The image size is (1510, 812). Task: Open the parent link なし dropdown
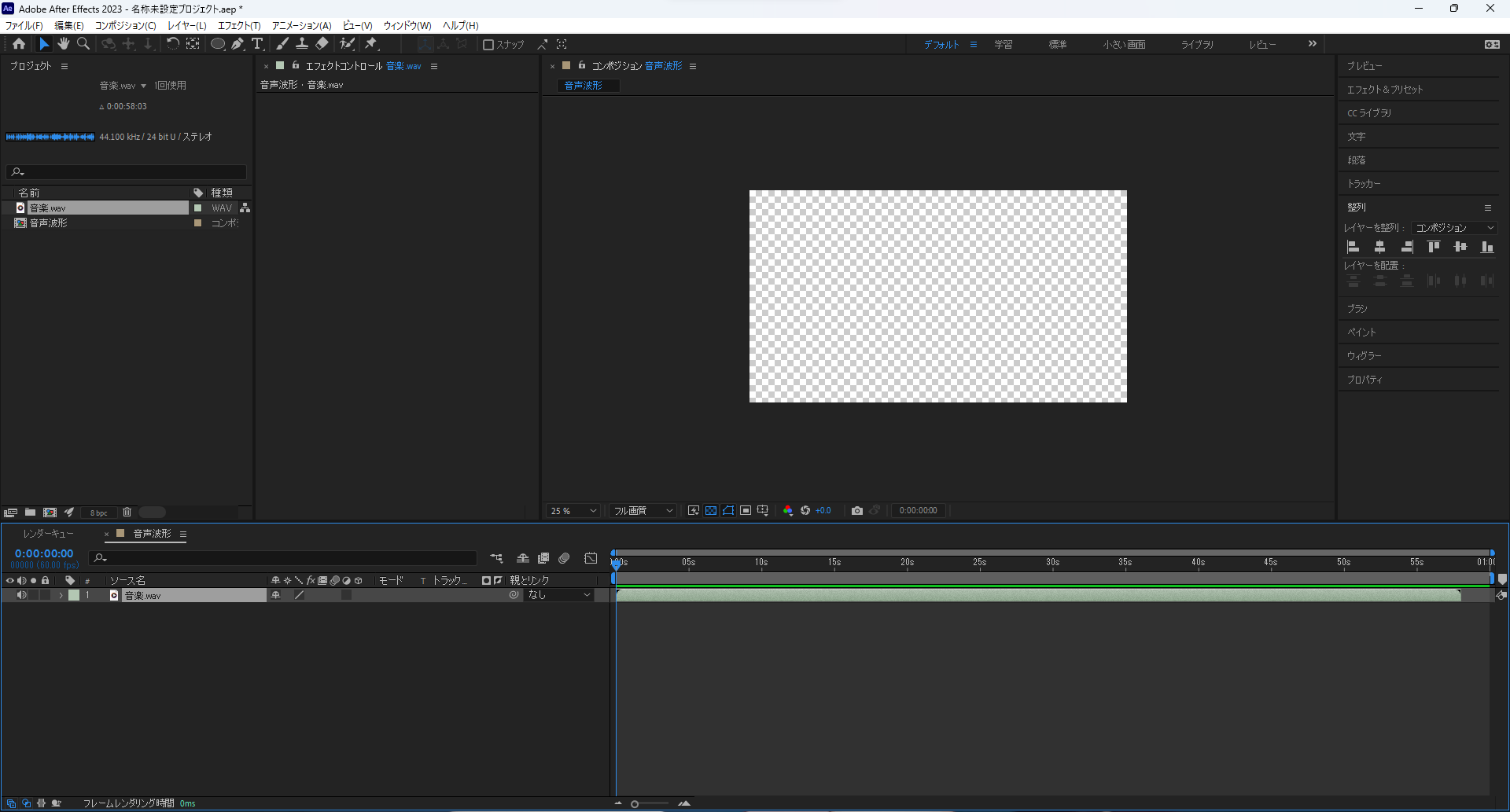tap(559, 595)
